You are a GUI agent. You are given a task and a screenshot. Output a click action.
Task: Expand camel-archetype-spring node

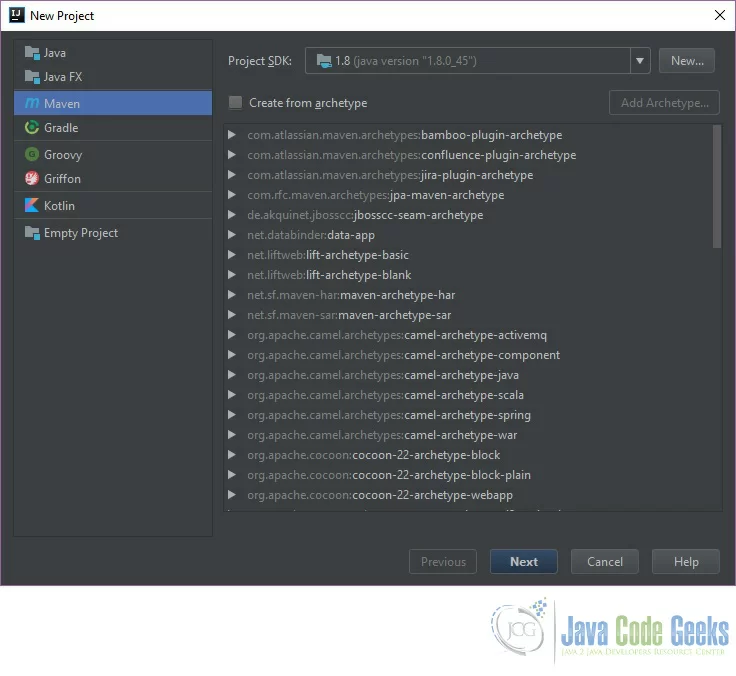[232, 415]
